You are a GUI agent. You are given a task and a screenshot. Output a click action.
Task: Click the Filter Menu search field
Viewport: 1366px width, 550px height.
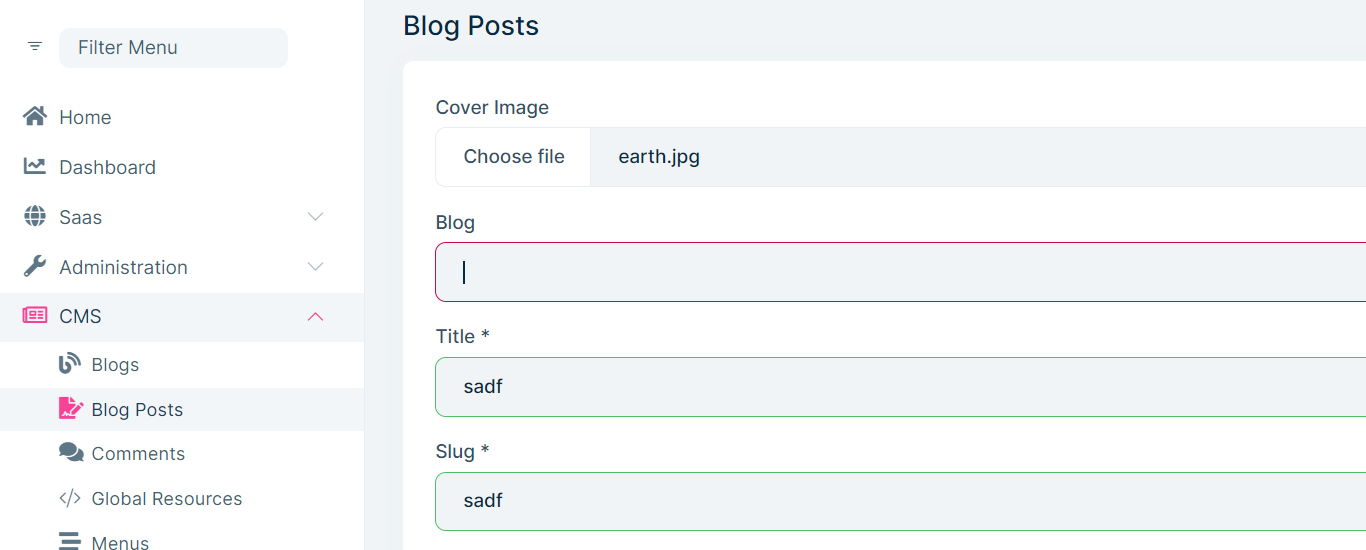(173, 48)
